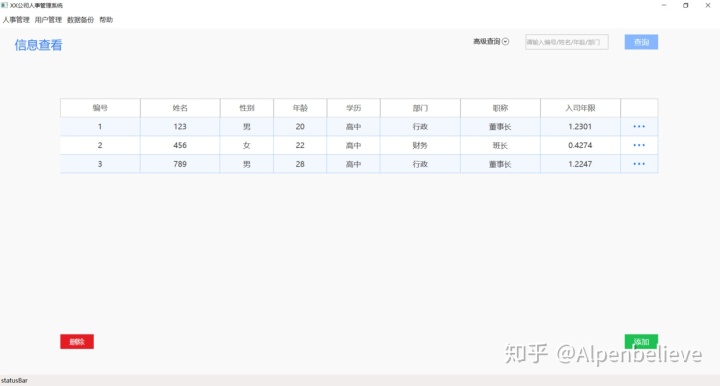Click the 学历 column header
Viewport: 720px width, 386px height.
[353, 108]
